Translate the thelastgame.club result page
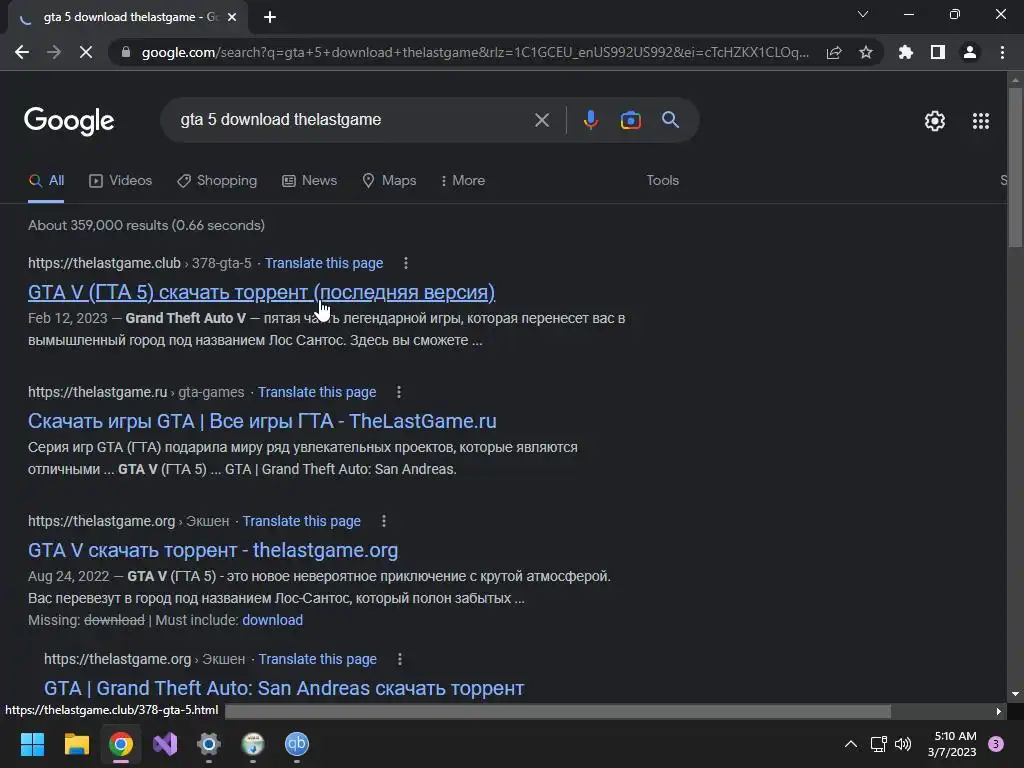 323,263
